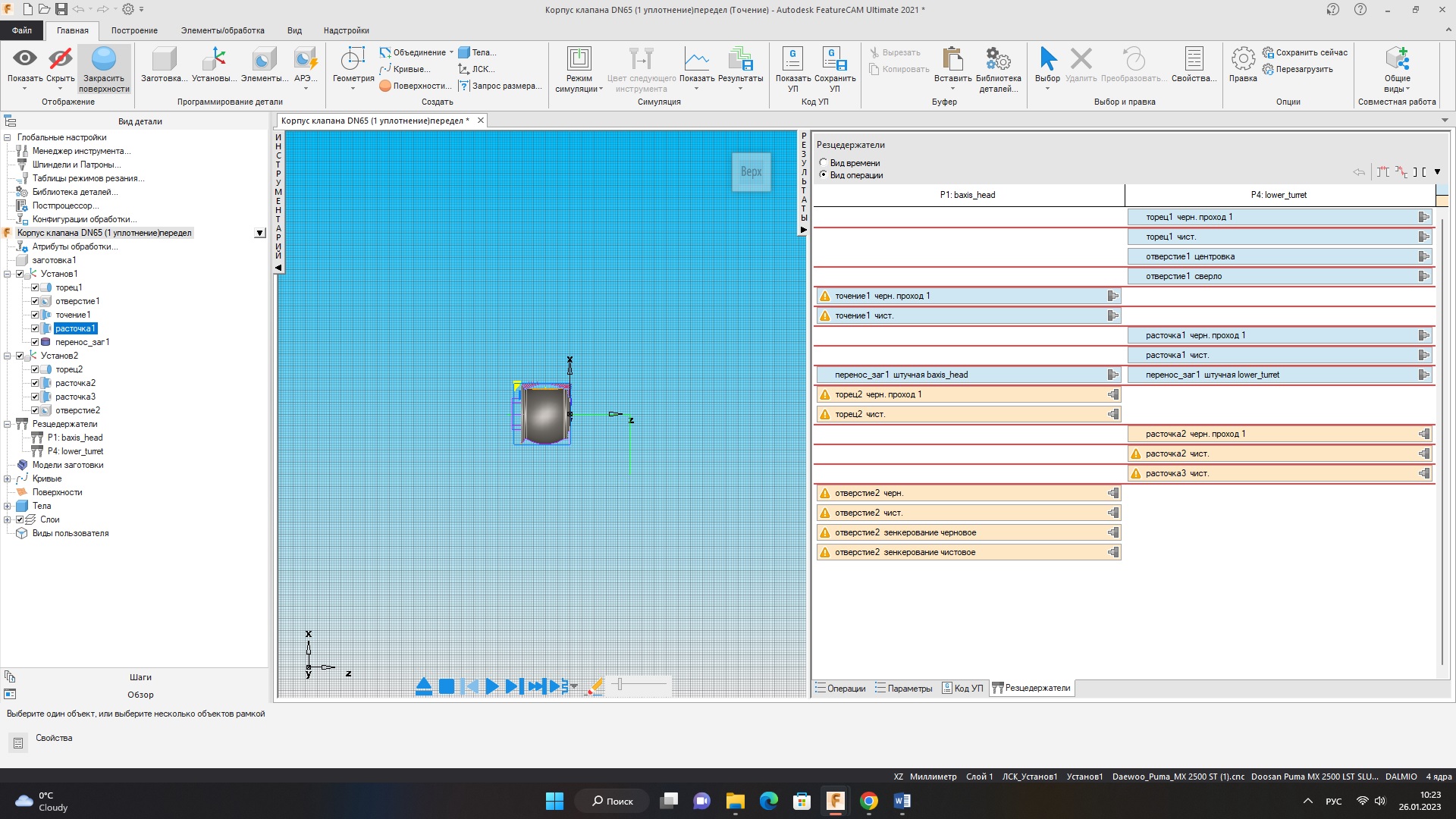Uncheck the расточка1 operation checkbox

pyautogui.click(x=35, y=328)
